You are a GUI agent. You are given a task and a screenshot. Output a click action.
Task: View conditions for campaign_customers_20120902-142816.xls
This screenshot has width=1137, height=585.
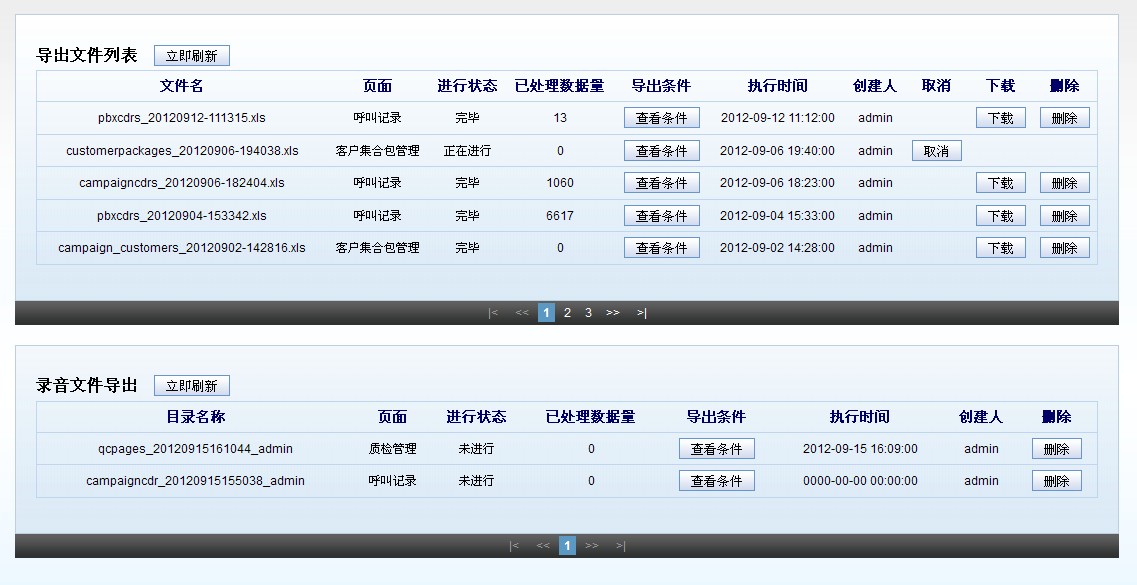(661, 248)
